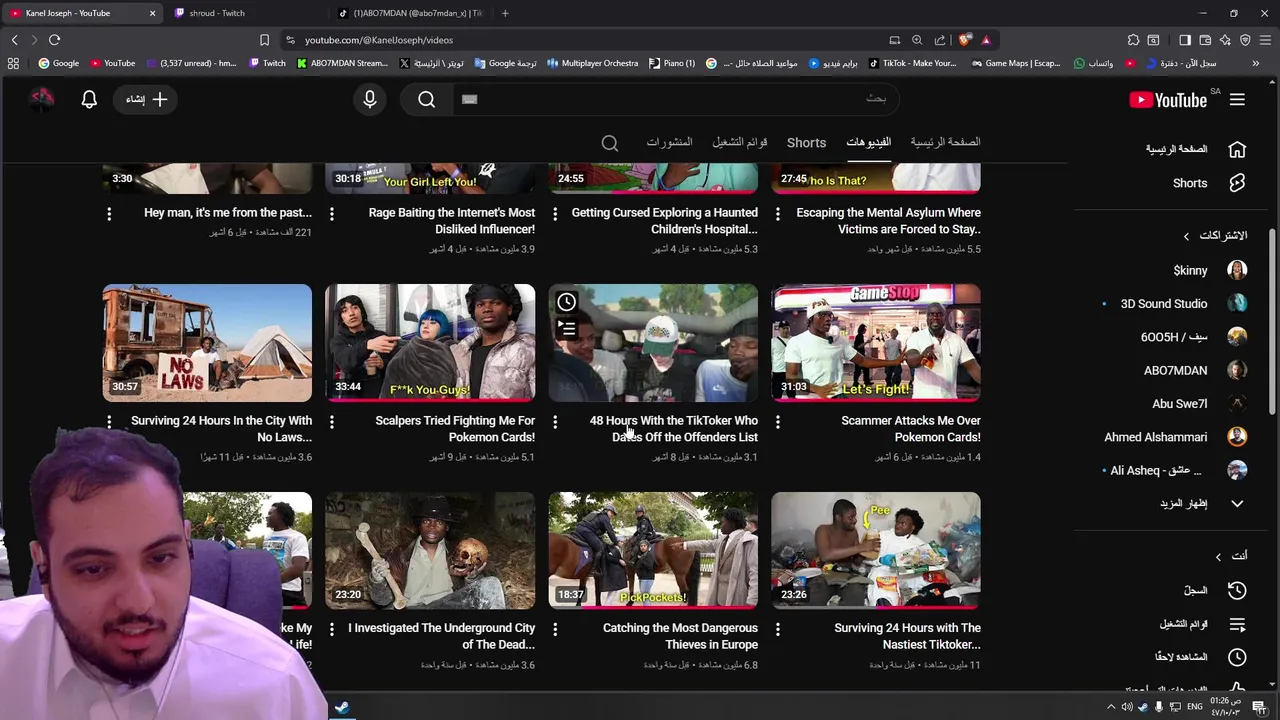The height and width of the screenshot is (720, 1280).
Task: Show more bookmarks overflow chevron
Action: click(1256, 63)
